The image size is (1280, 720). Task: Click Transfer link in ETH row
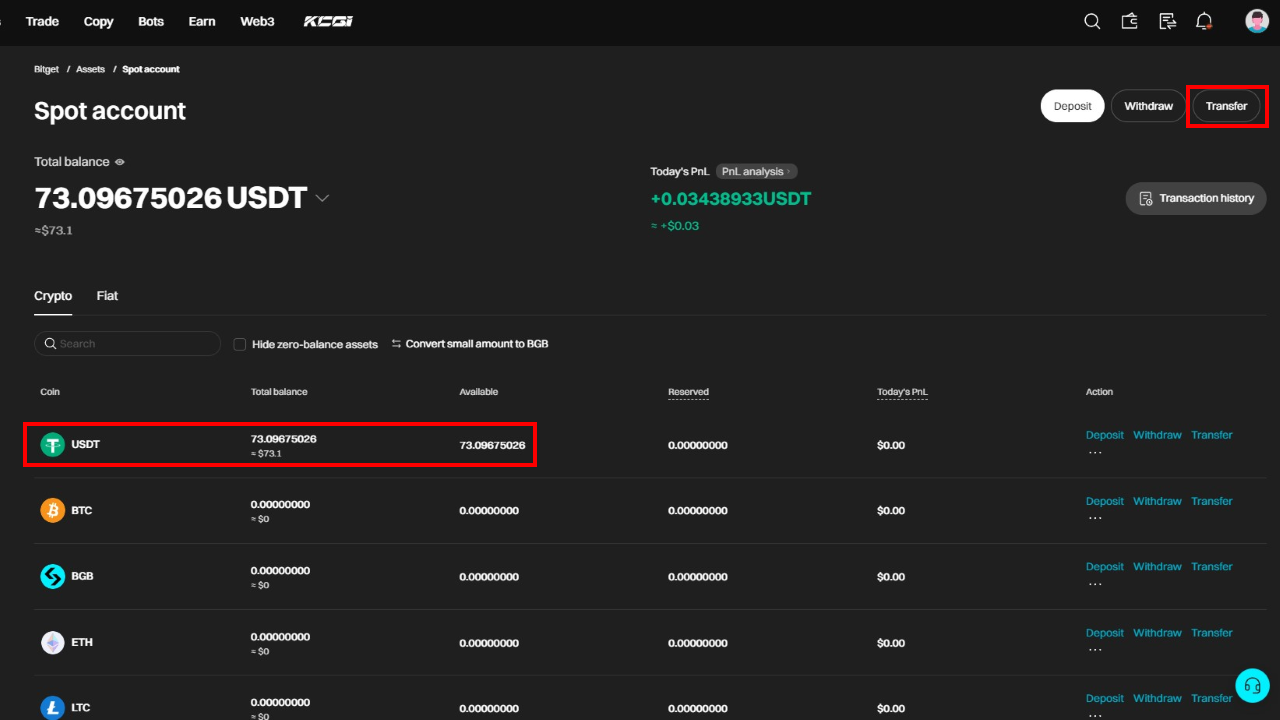[1212, 633]
